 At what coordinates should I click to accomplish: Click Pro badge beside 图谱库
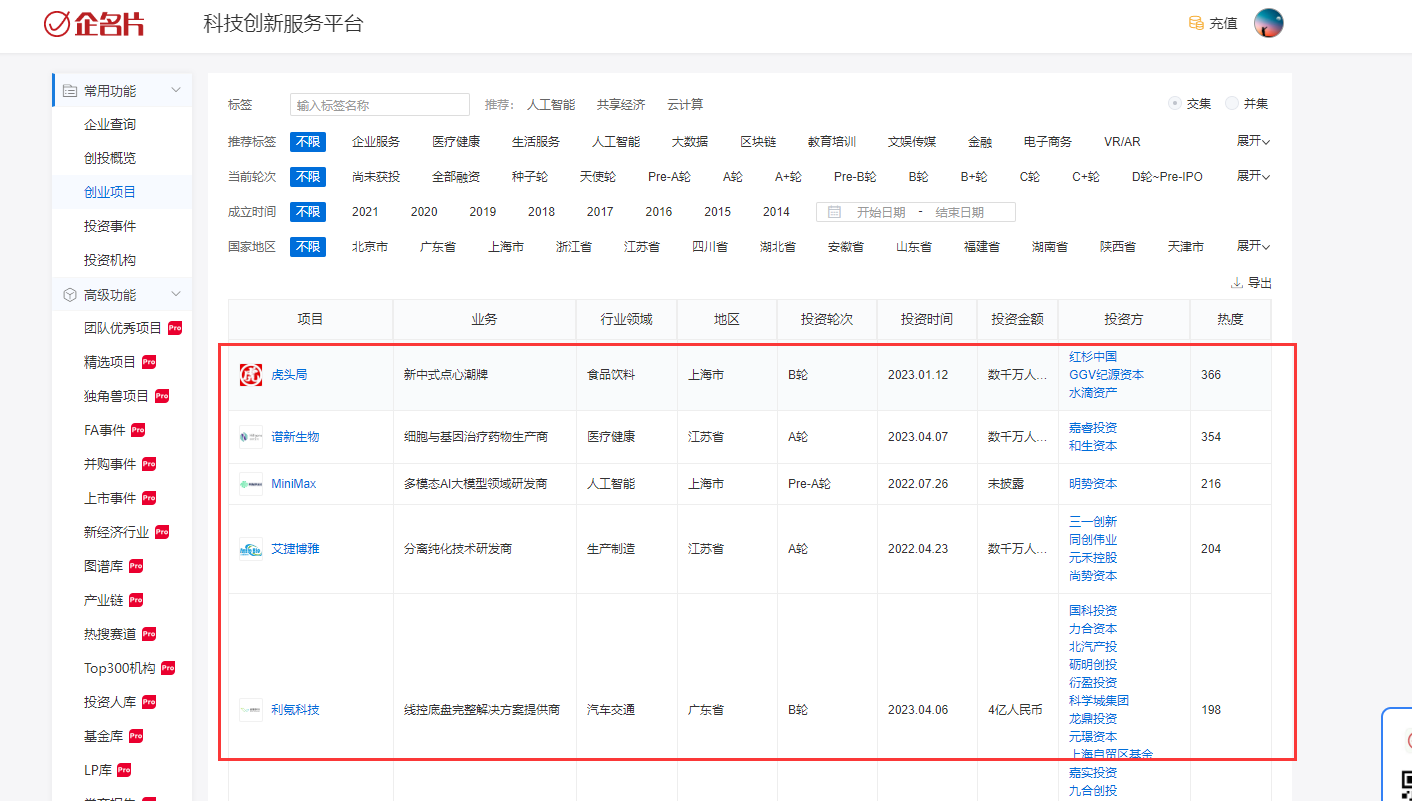click(x=136, y=566)
